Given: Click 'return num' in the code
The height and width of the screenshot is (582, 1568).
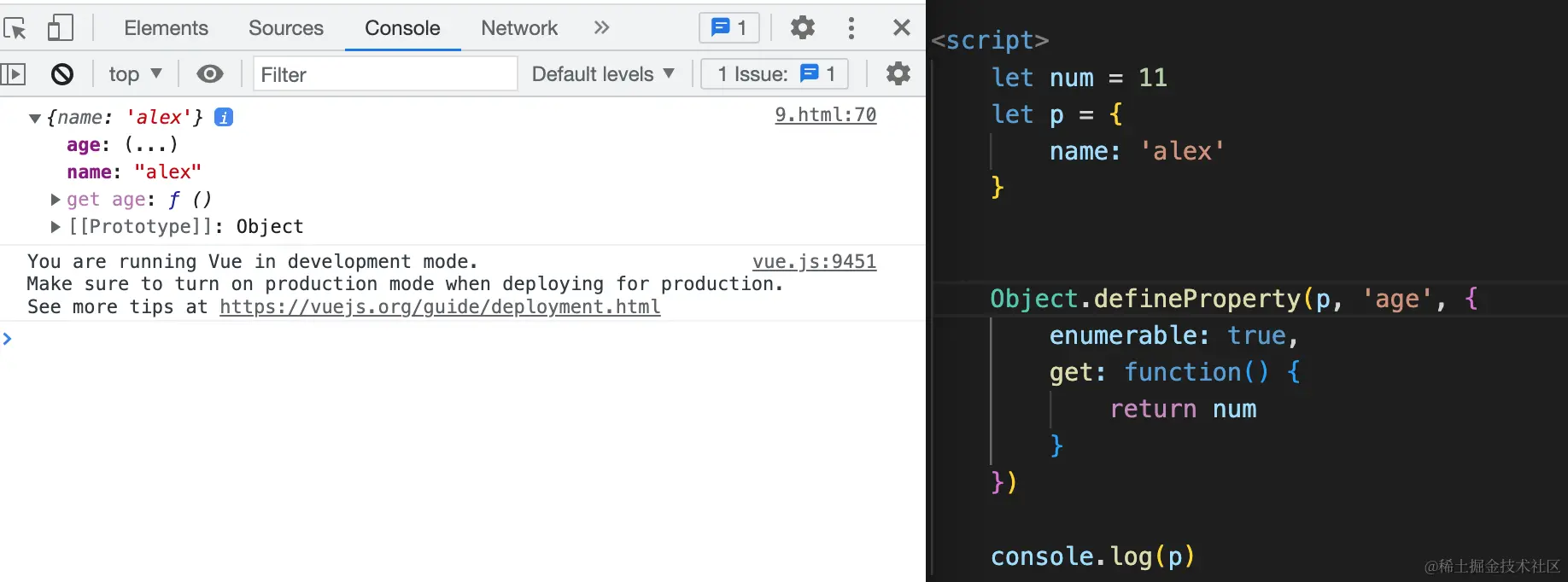Looking at the screenshot, I should coord(1183,409).
